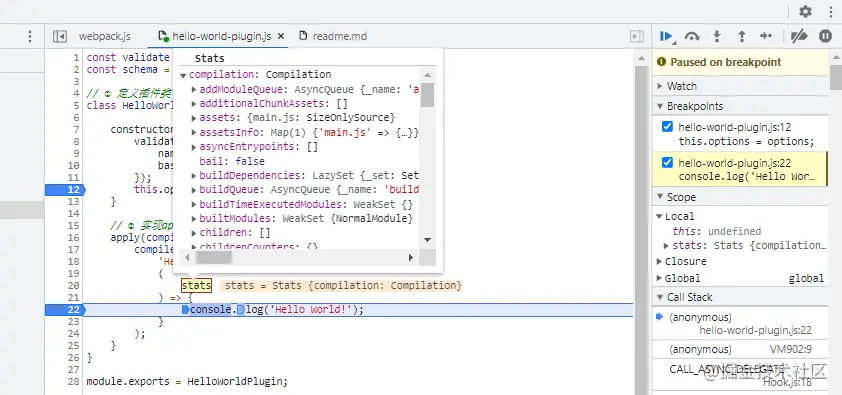
Task: Click popup horizontal scroll right arrow
Action: [411, 258]
